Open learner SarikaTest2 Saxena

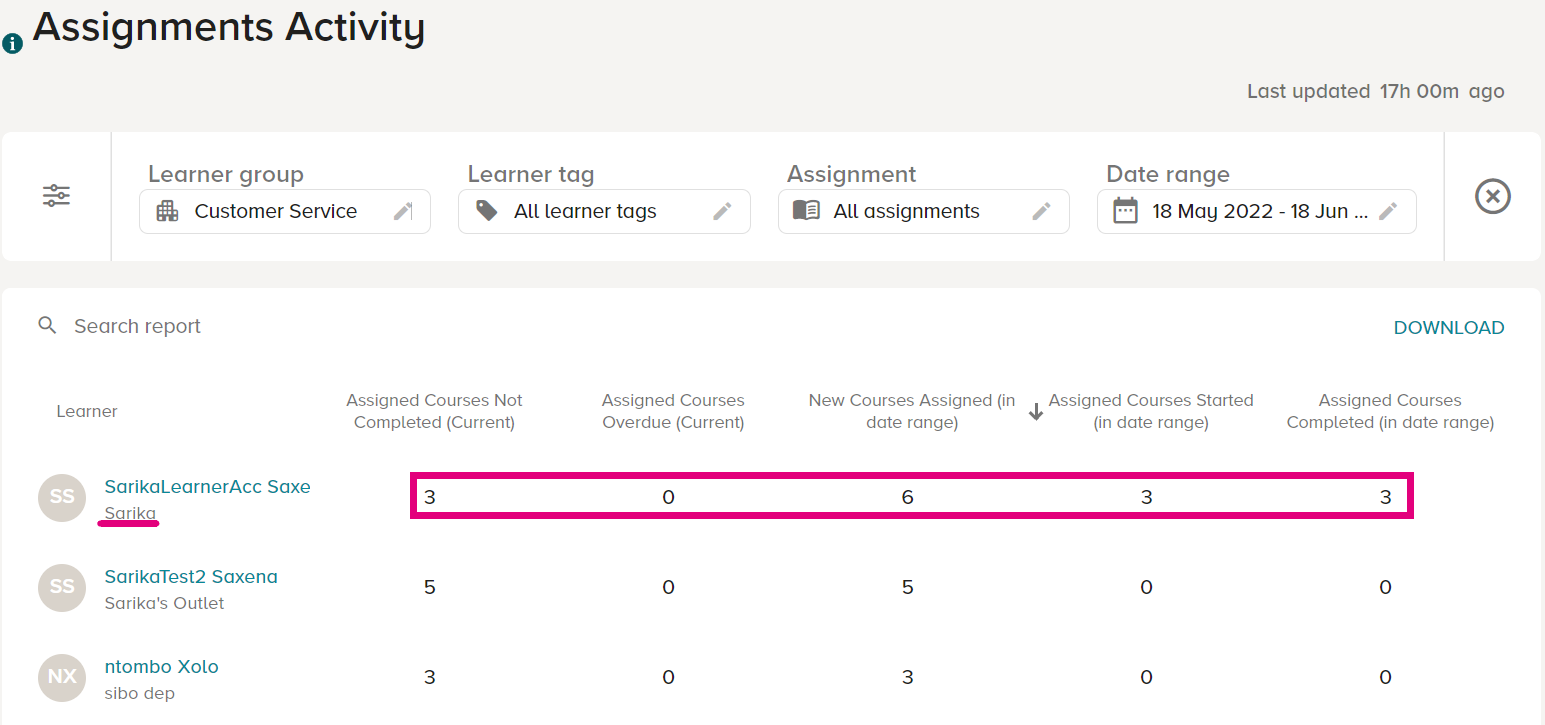coord(191,577)
